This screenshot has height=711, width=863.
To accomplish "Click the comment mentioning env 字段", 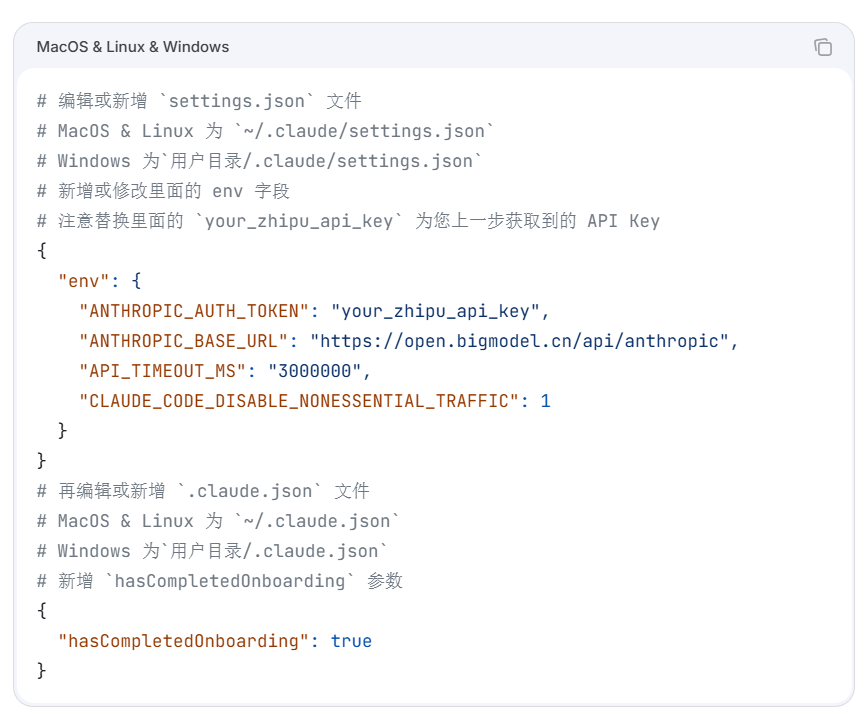I will coord(163,191).
